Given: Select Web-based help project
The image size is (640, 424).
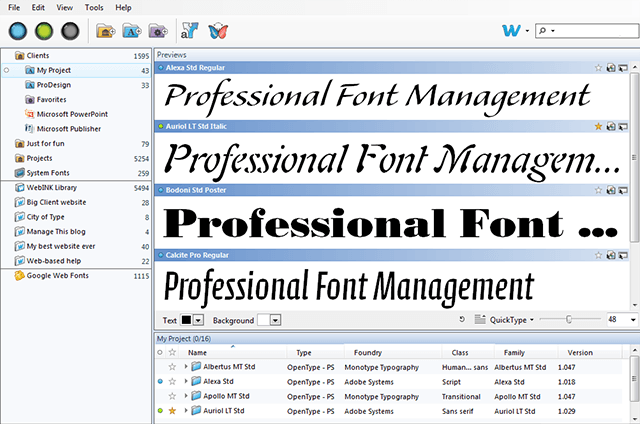Looking at the screenshot, I should pos(76,261).
